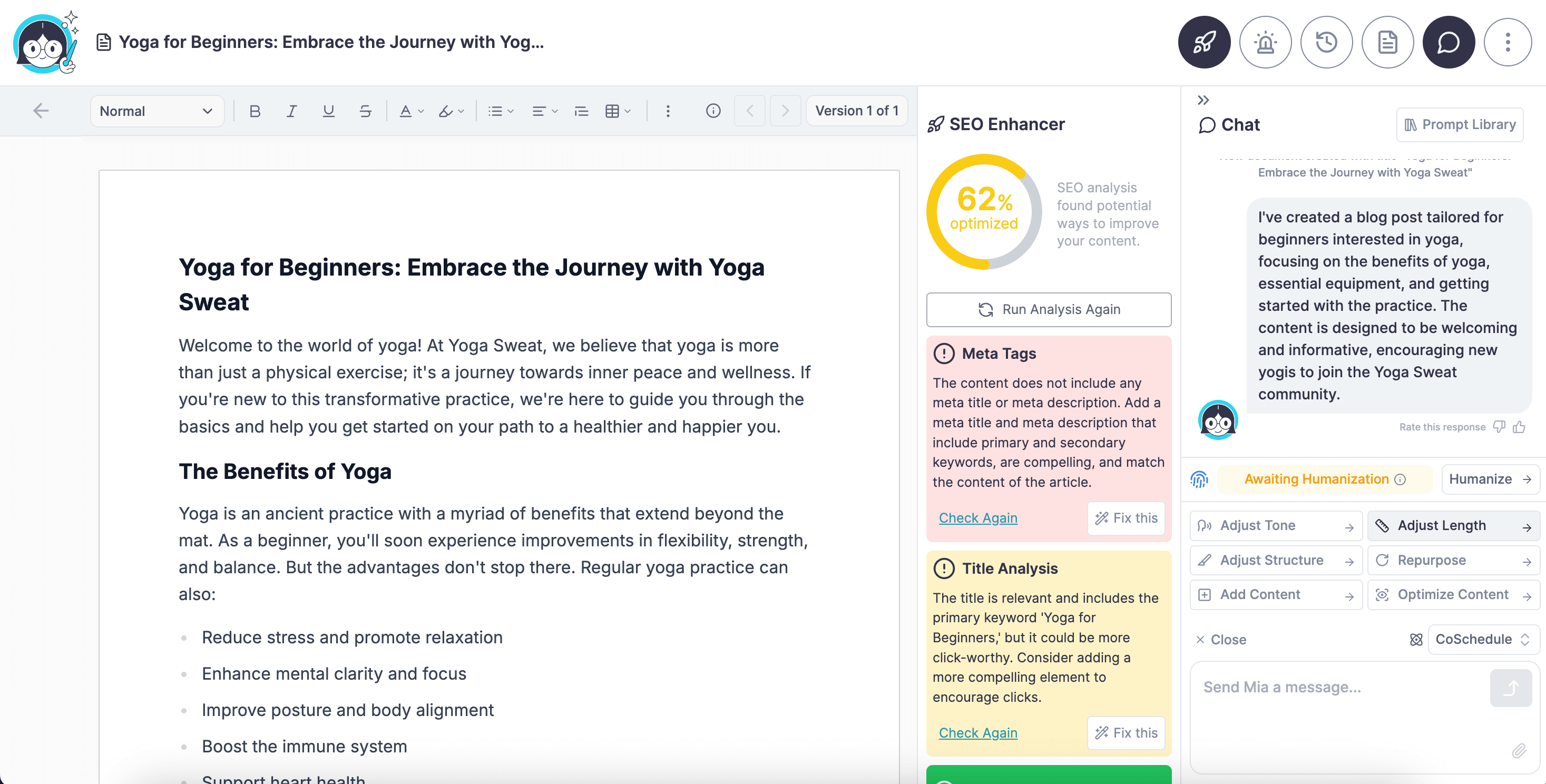This screenshot has height=784, width=1546.
Task: Open the notifications bell icon
Action: point(1266,42)
